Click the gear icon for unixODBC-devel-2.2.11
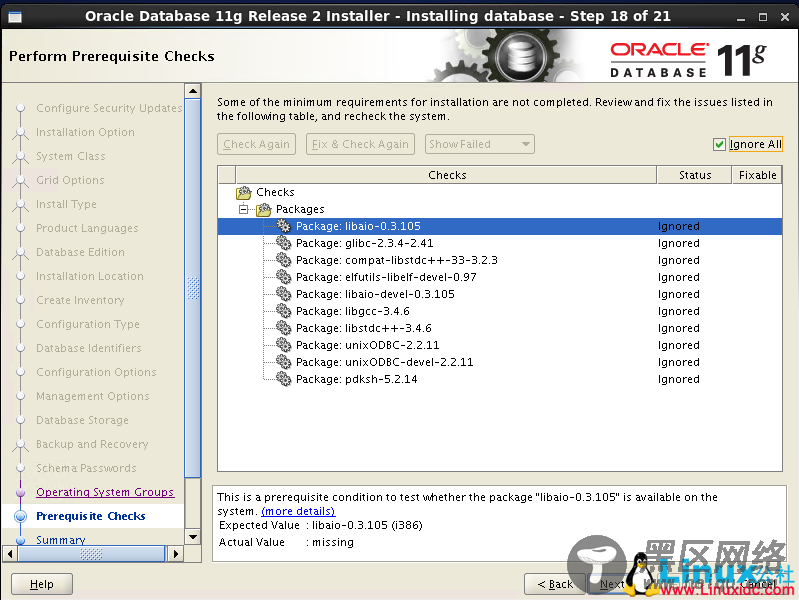 coord(283,362)
